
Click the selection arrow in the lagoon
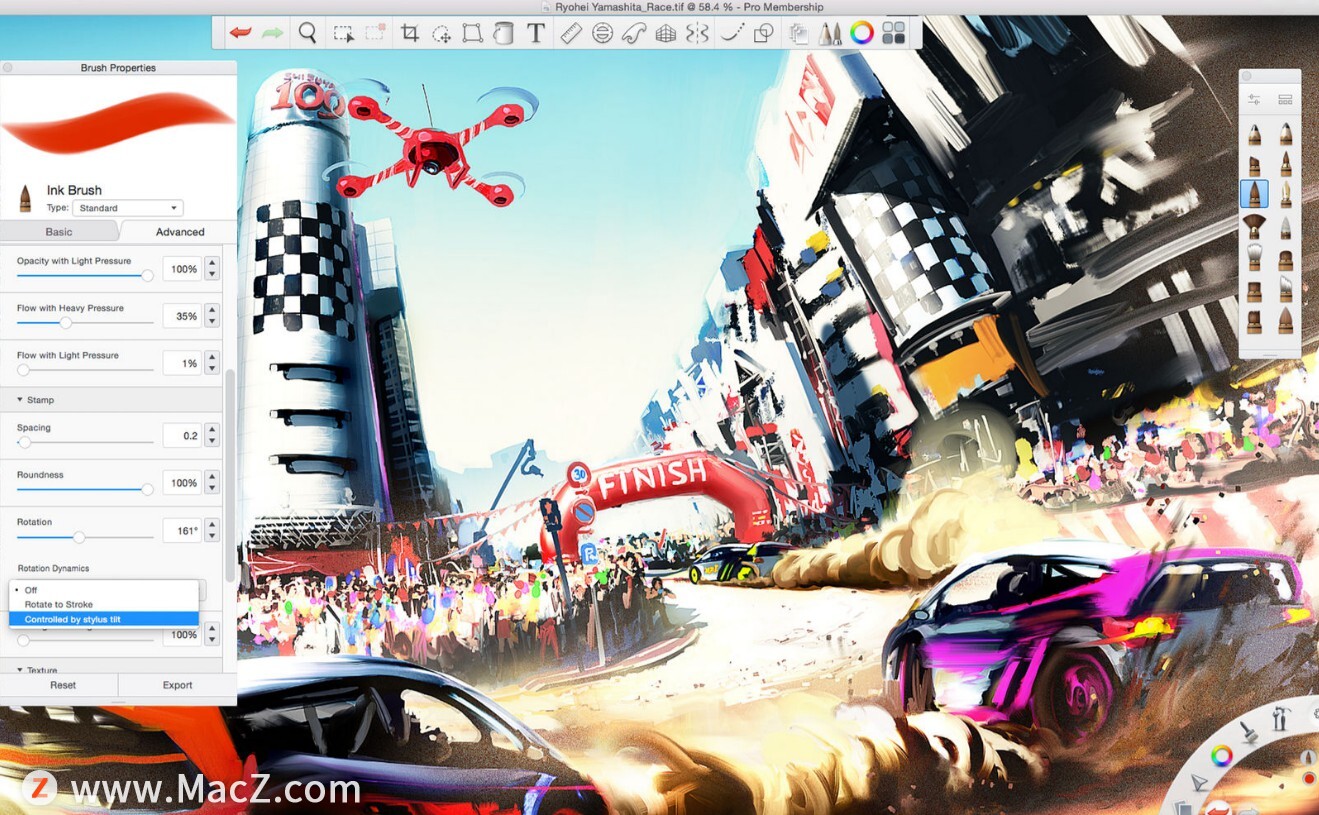(x=1199, y=782)
